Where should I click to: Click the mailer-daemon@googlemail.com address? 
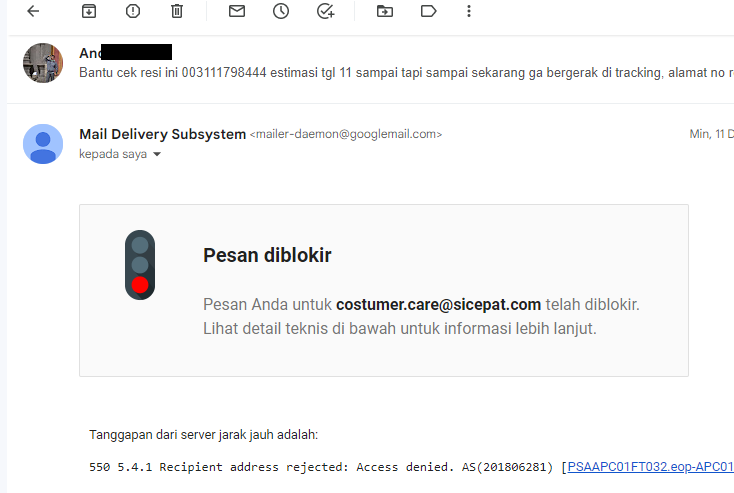click(x=346, y=134)
